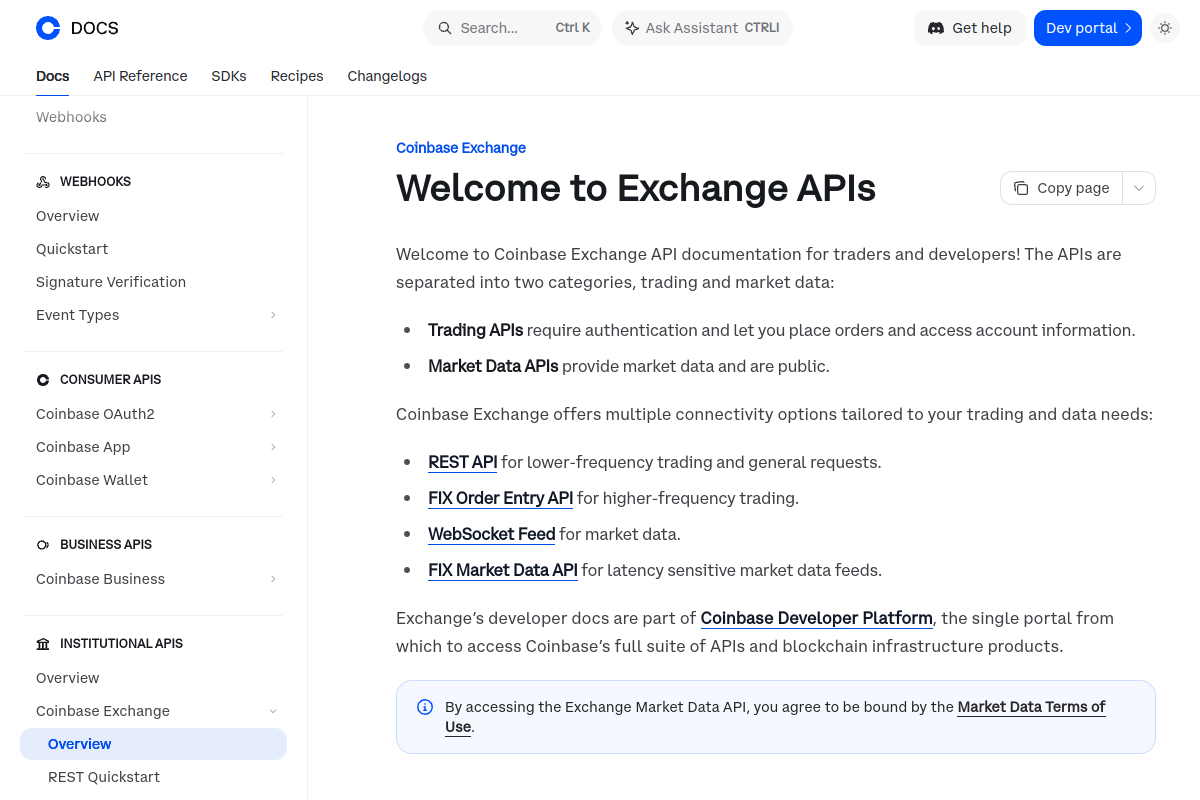Open the Ask Assistant button
The width and height of the screenshot is (1200, 800).
702,28
